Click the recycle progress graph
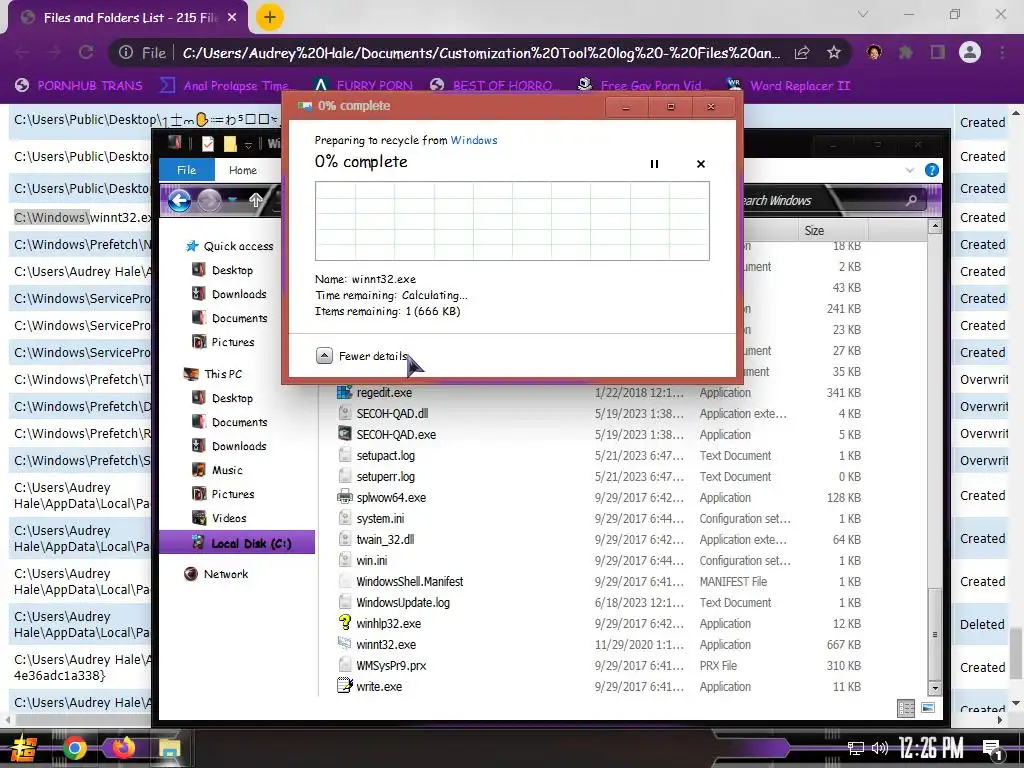The height and width of the screenshot is (768, 1024). [x=512, y=221]
